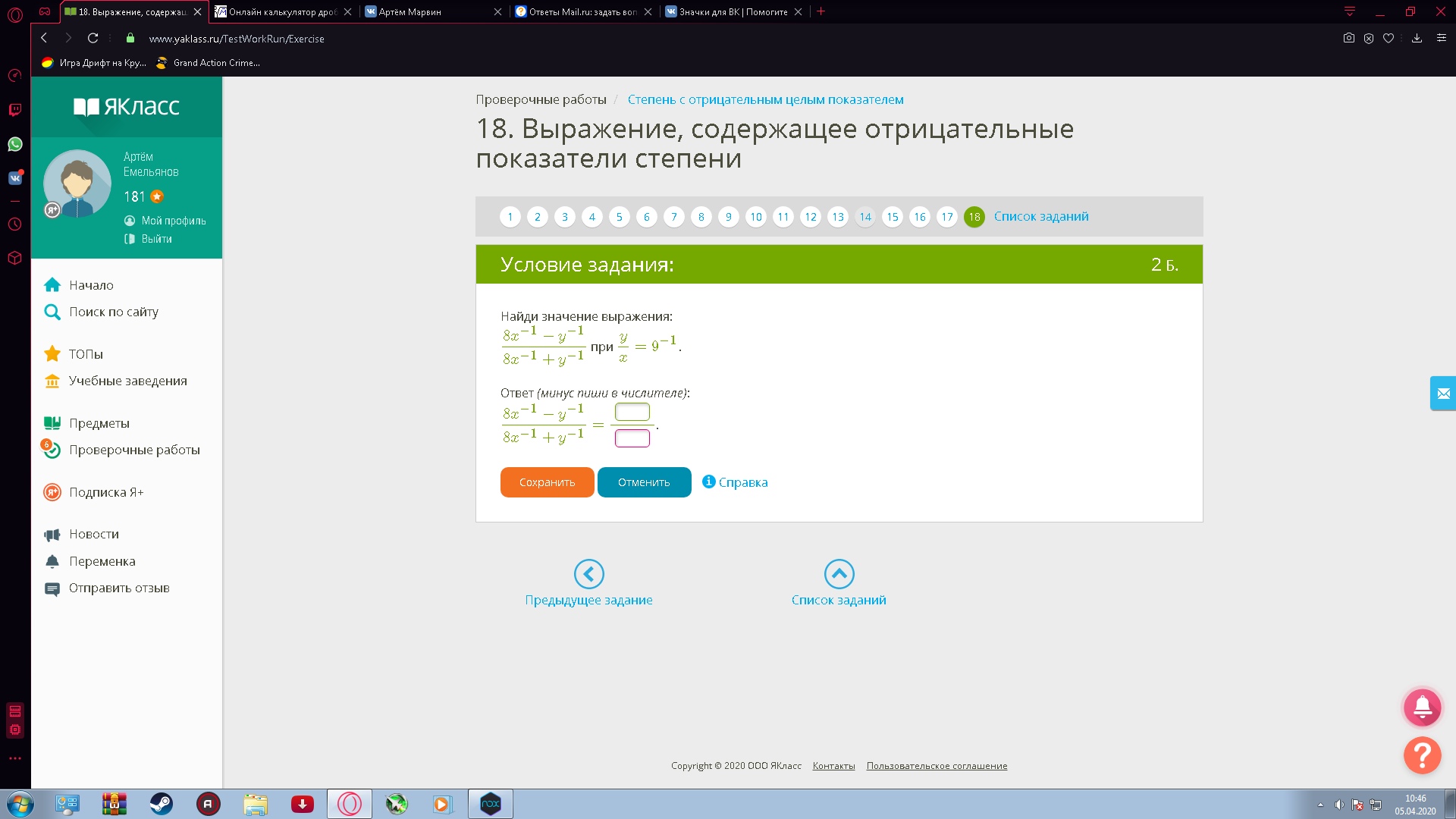The width and height of the screenshot is (1456, 819).
Task: Select task number 14 in the task list
Action: (864, 217)
